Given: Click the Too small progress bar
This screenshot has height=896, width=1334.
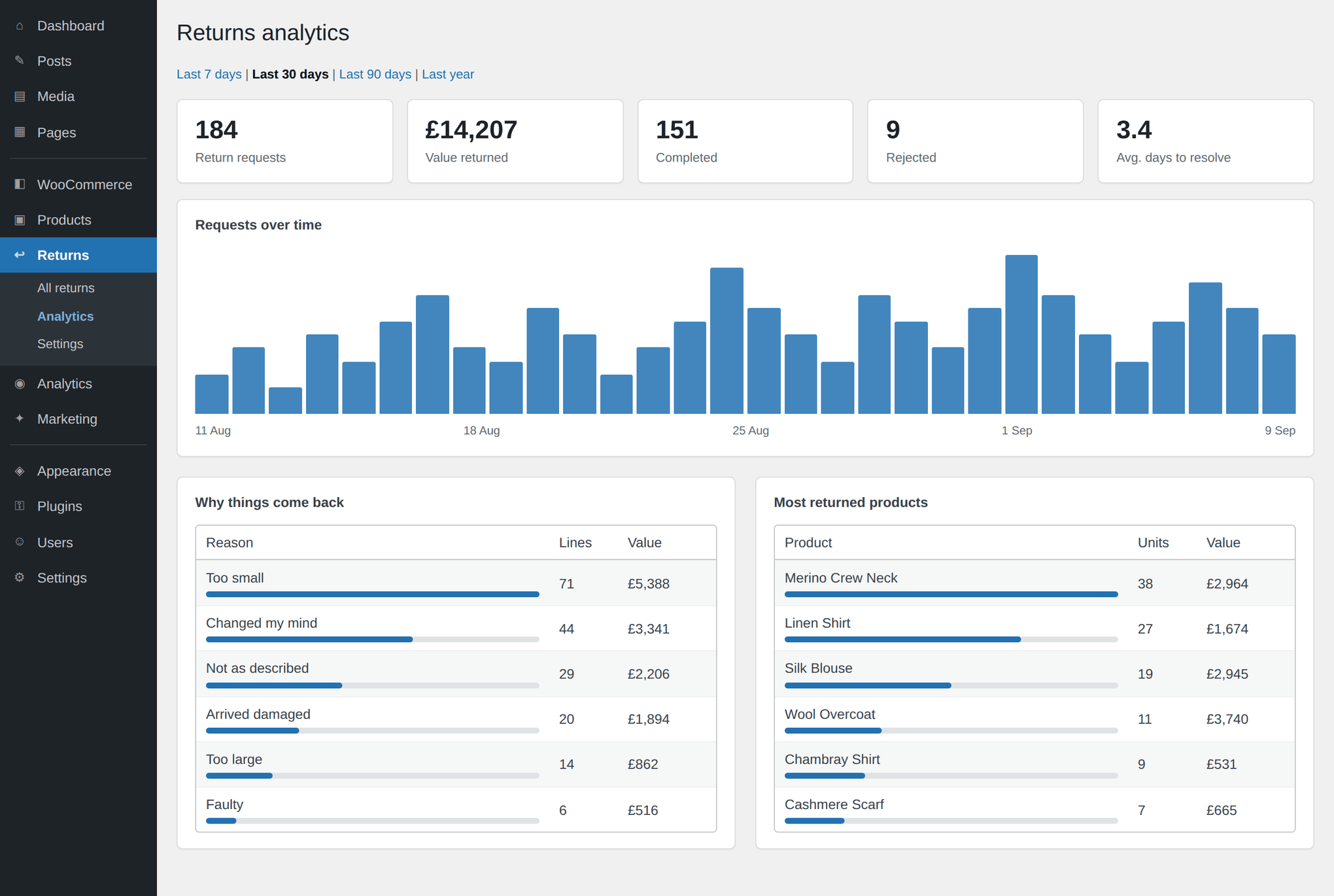Looking at the screenshot, I should coord(373,594).
